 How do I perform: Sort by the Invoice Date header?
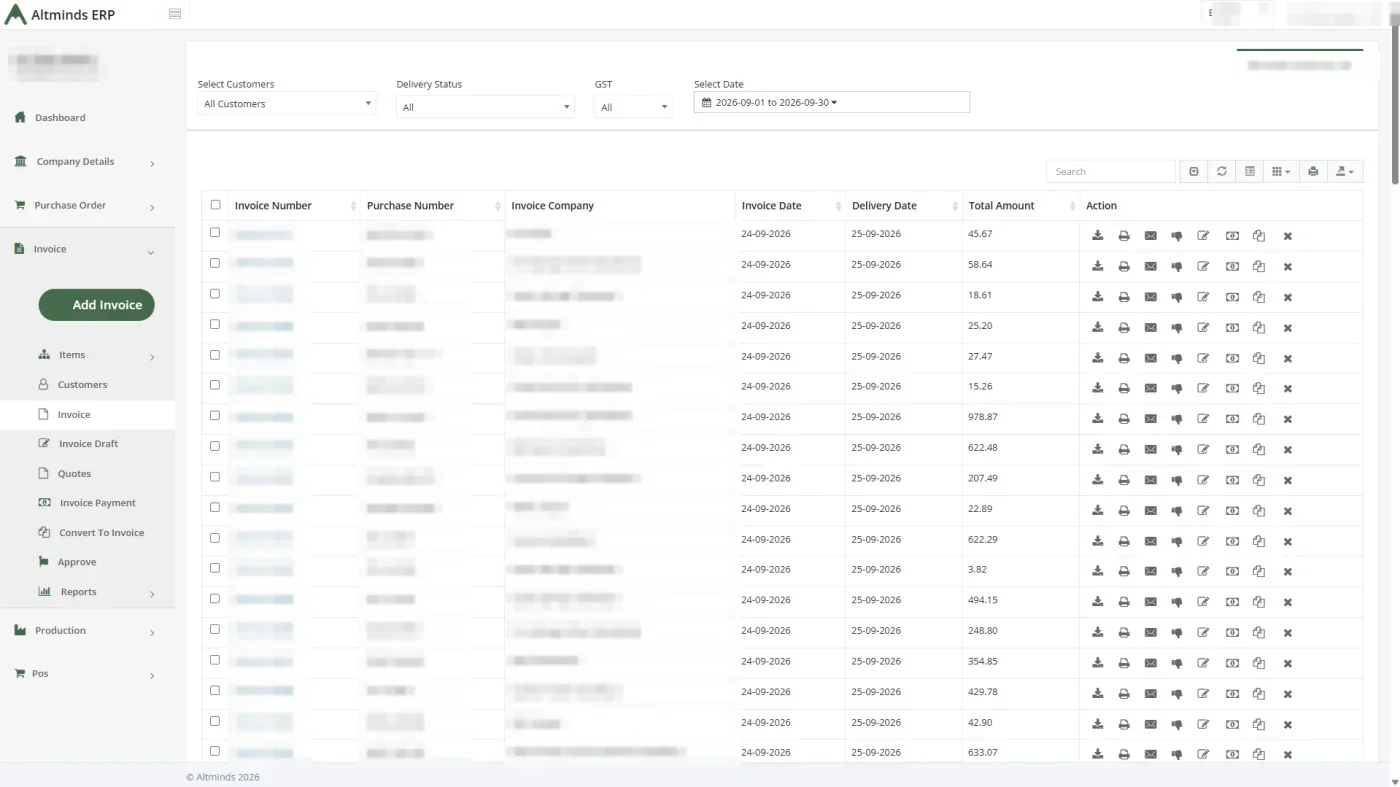coord(790,206)
